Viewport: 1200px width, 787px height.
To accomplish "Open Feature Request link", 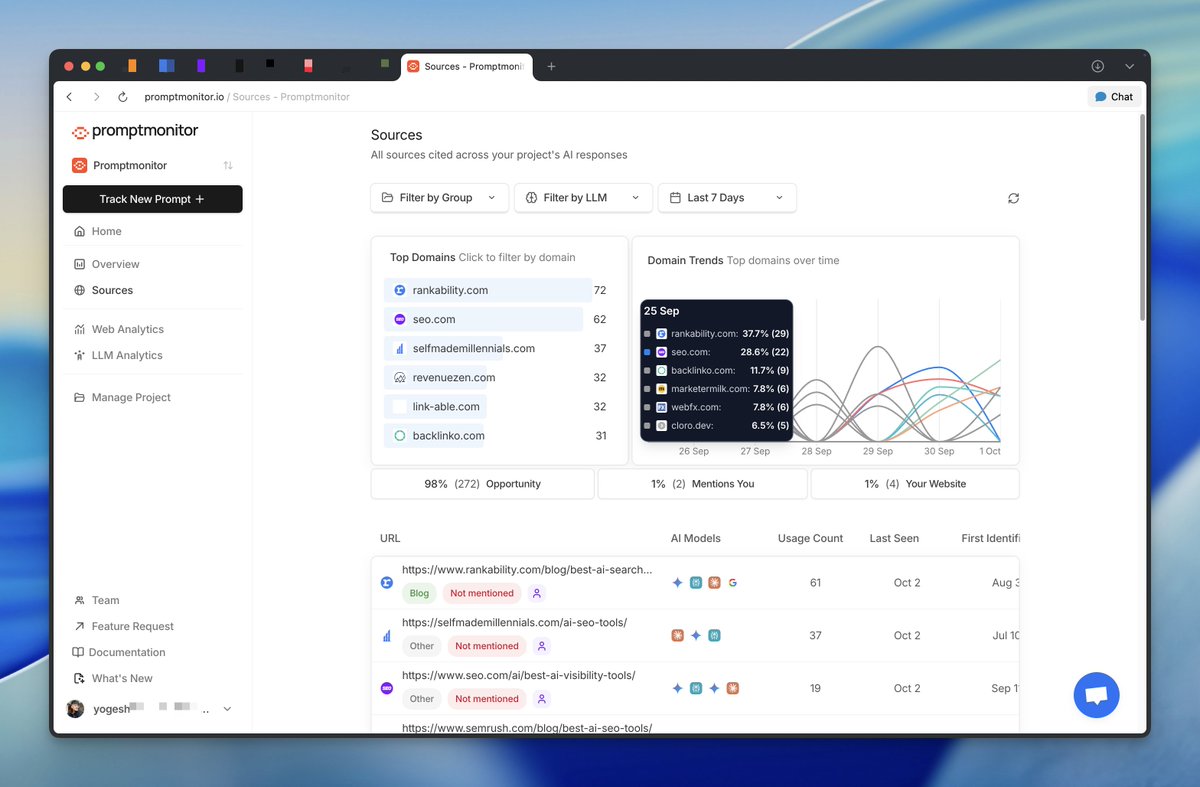I will 124,626.
